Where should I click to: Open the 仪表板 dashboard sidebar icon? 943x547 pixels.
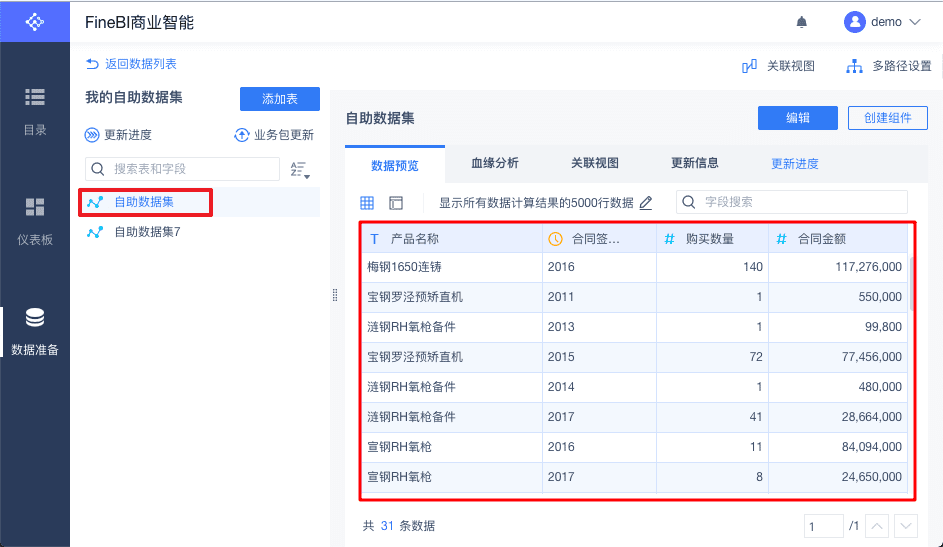tap(35, 220)
